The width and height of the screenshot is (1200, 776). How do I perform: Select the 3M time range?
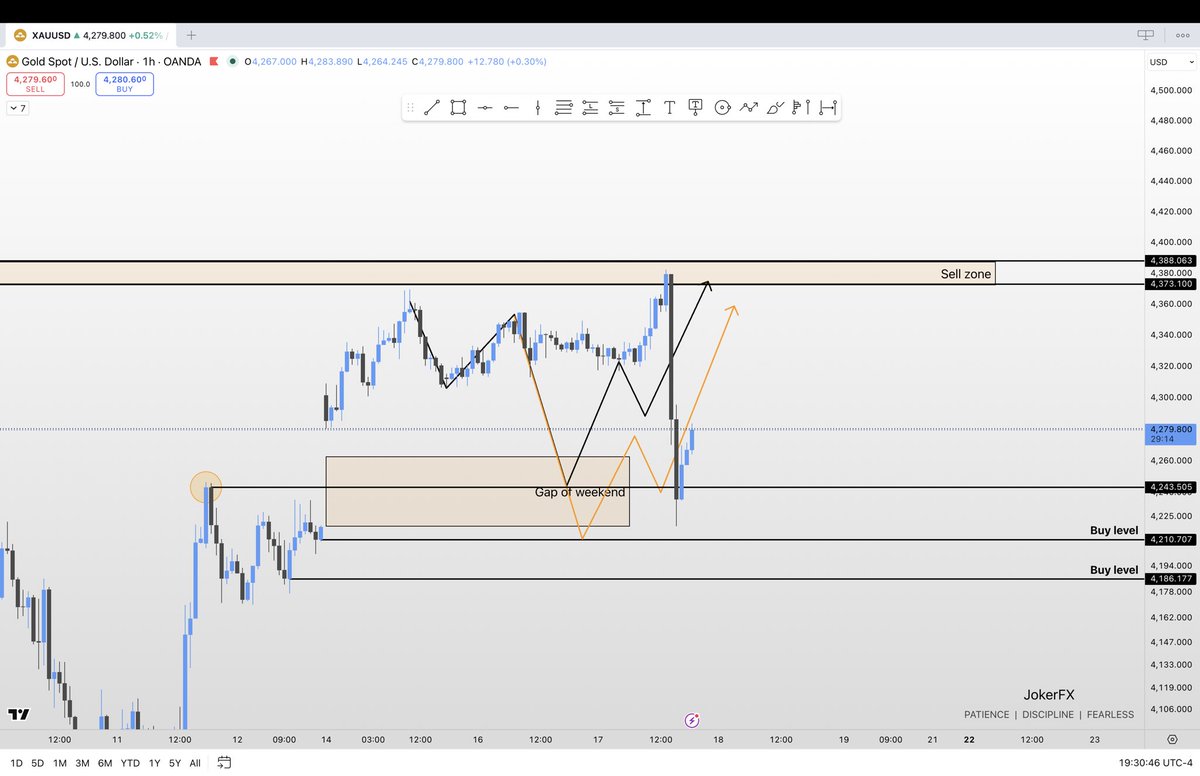pyautogui.click(x=82, y=763)
